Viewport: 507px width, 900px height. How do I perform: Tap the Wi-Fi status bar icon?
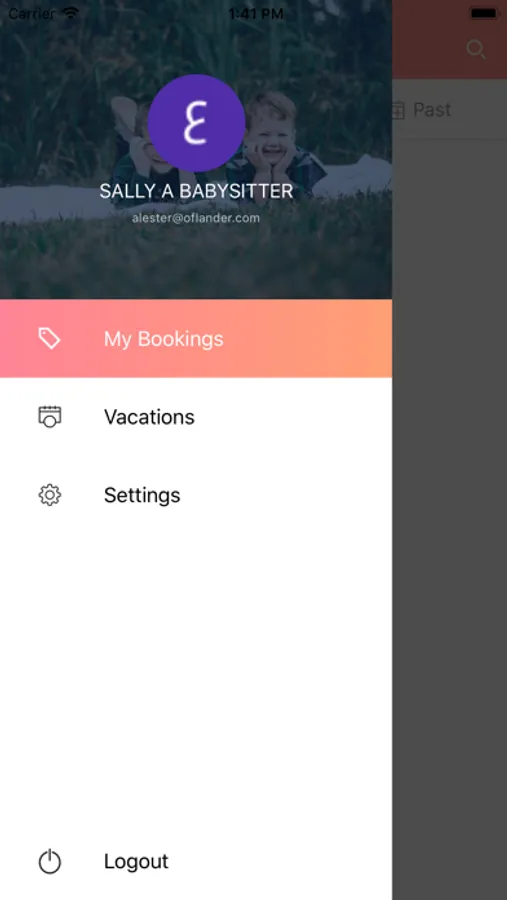tap(71, 13)
